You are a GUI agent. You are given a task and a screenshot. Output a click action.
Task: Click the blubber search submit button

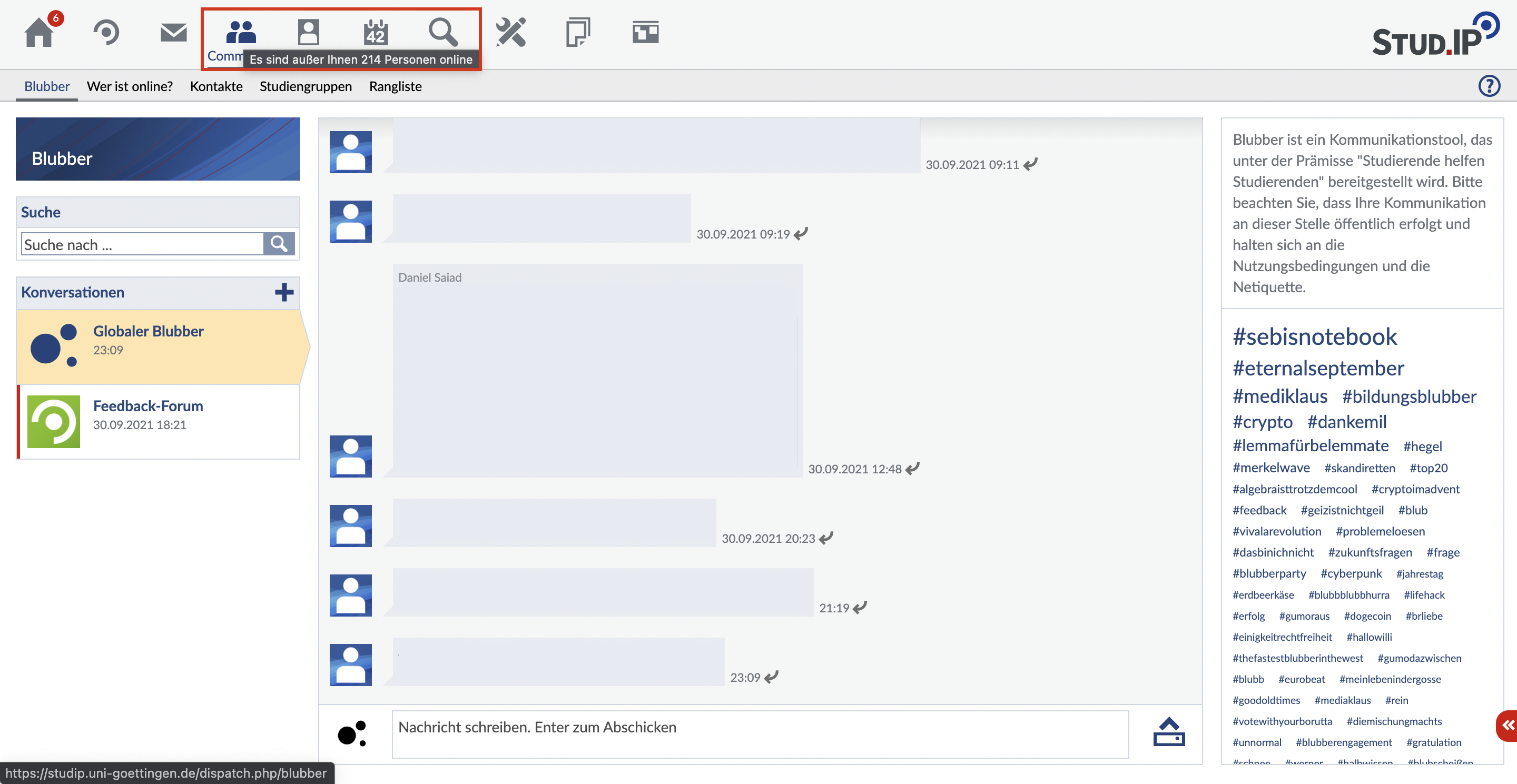pos(279,244)
